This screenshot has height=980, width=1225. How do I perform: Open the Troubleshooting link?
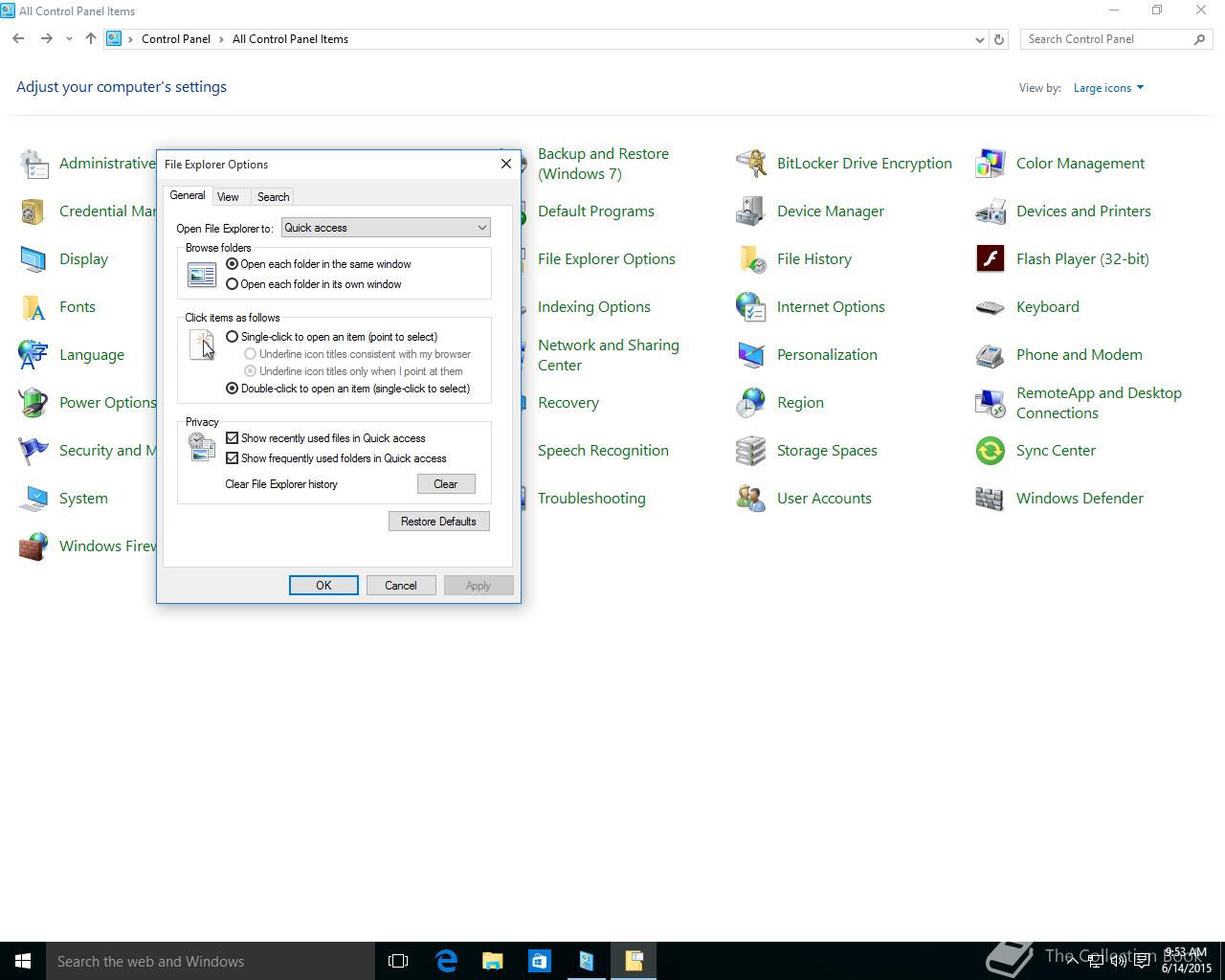(591, 499)
